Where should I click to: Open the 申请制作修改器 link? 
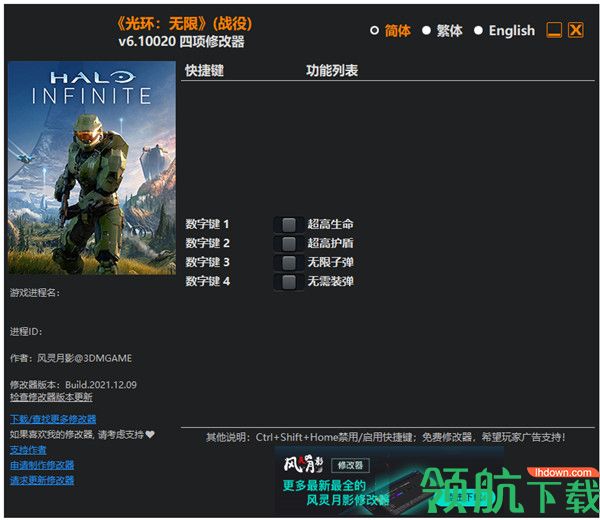click(x=42, y=465)
